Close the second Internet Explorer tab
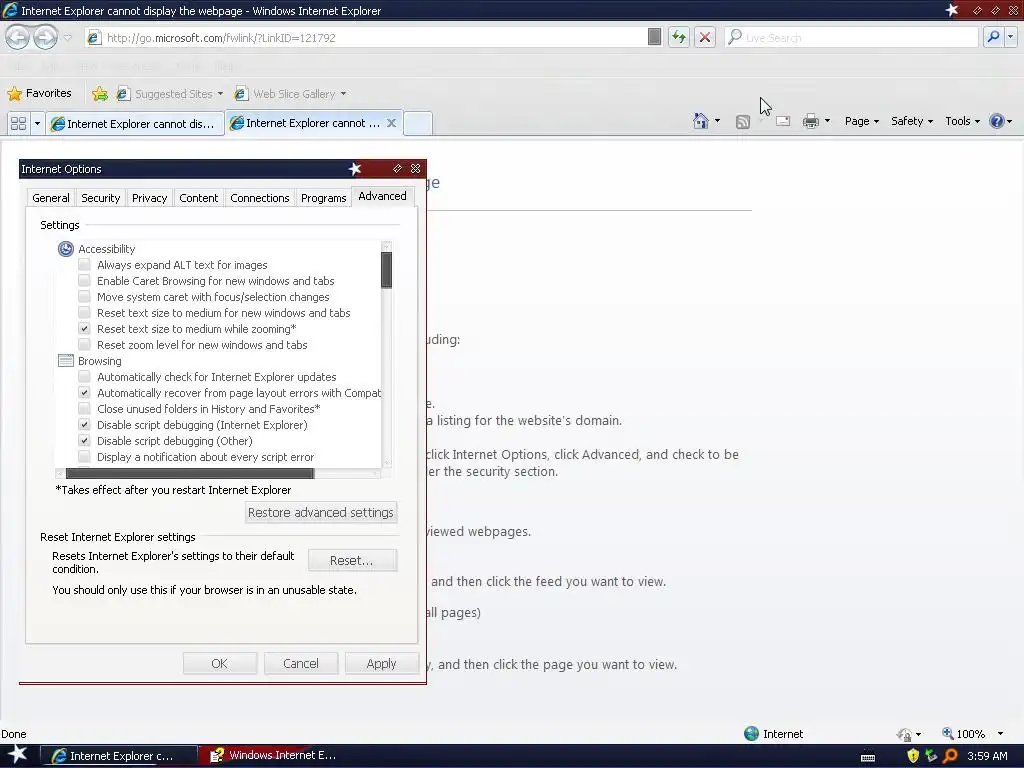The width and height of the screenshot is (1024, 768). click(x=391, y=123)
